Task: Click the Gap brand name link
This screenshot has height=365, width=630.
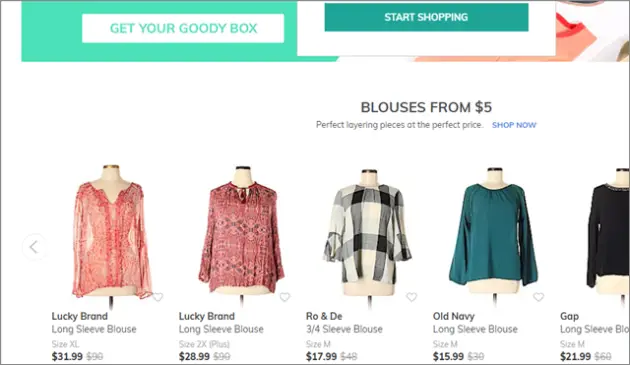Action: 569,316
